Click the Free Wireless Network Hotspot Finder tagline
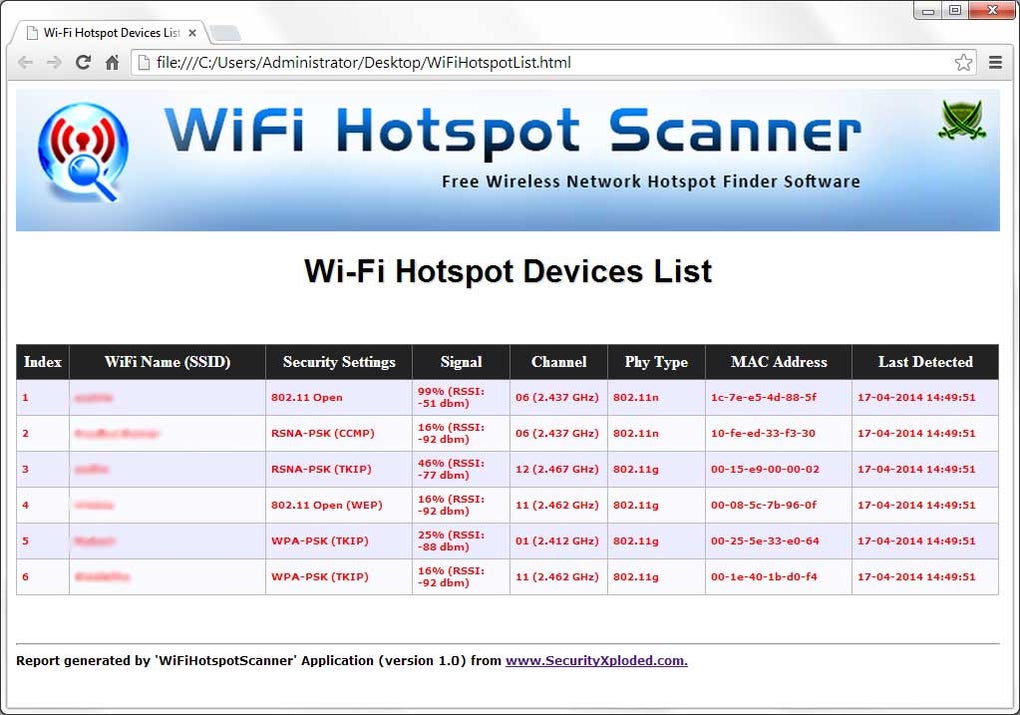This screenshot has width=1020, height=715. tap(651, 181)
